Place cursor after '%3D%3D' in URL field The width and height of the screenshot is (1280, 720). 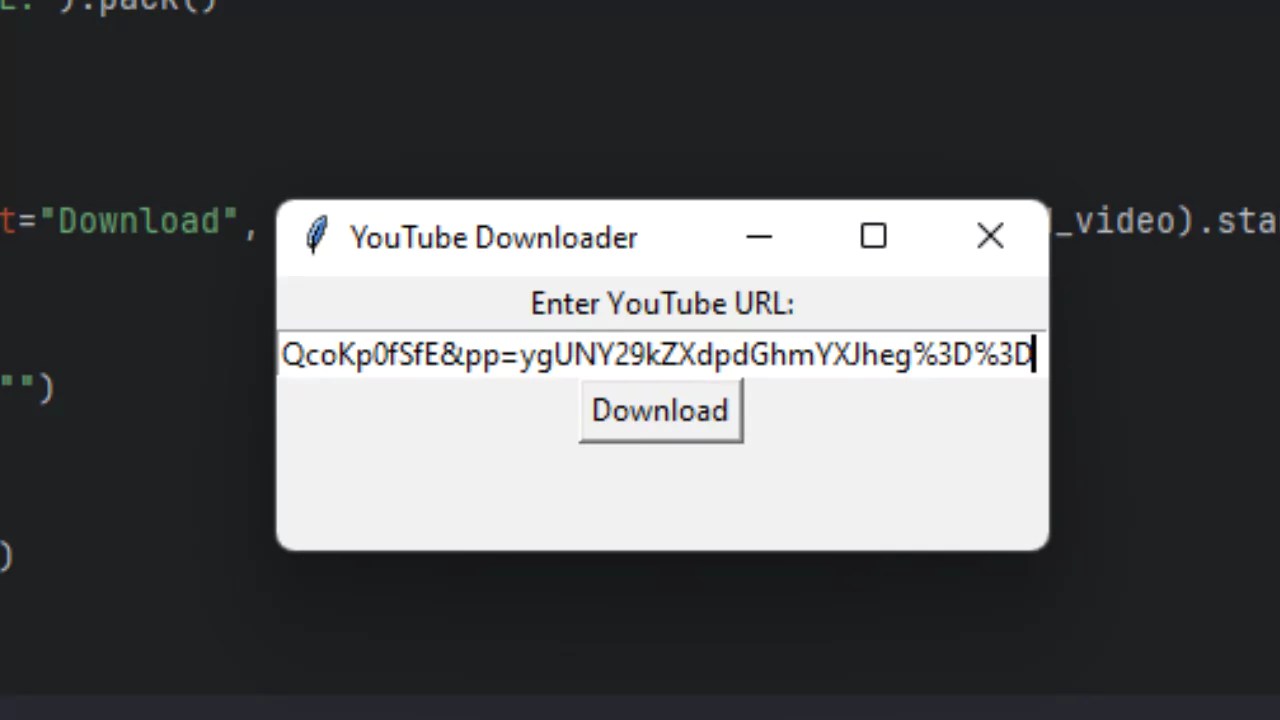coord(1033,355)
